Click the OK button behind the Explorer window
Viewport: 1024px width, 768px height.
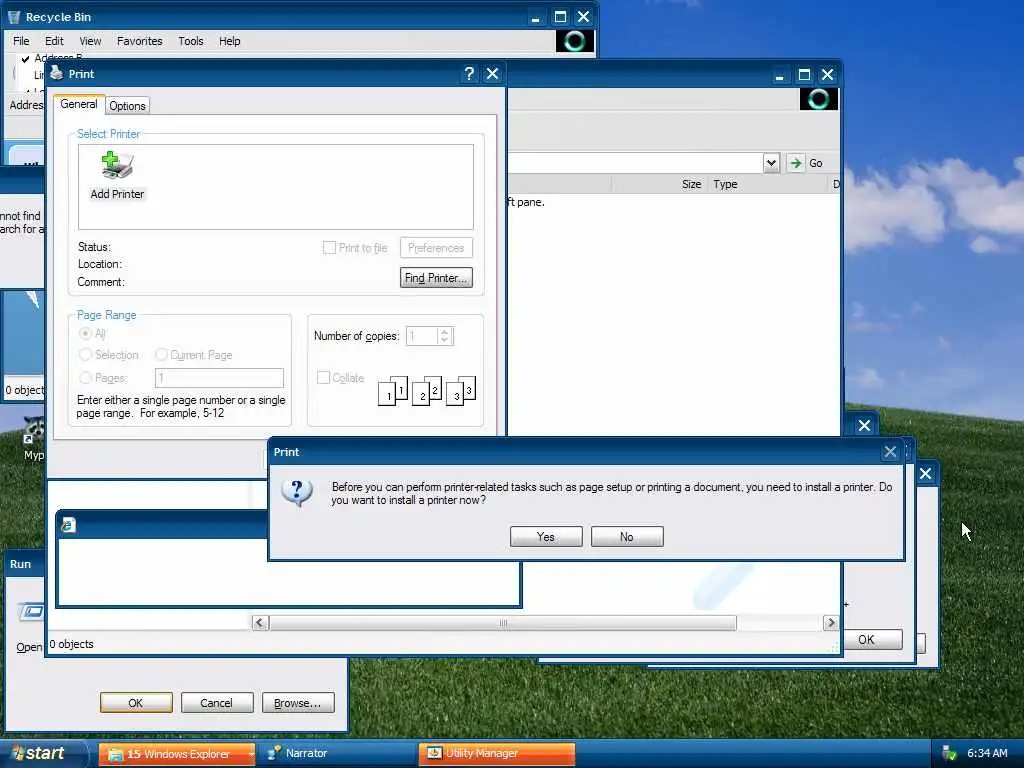click(872, 639)
